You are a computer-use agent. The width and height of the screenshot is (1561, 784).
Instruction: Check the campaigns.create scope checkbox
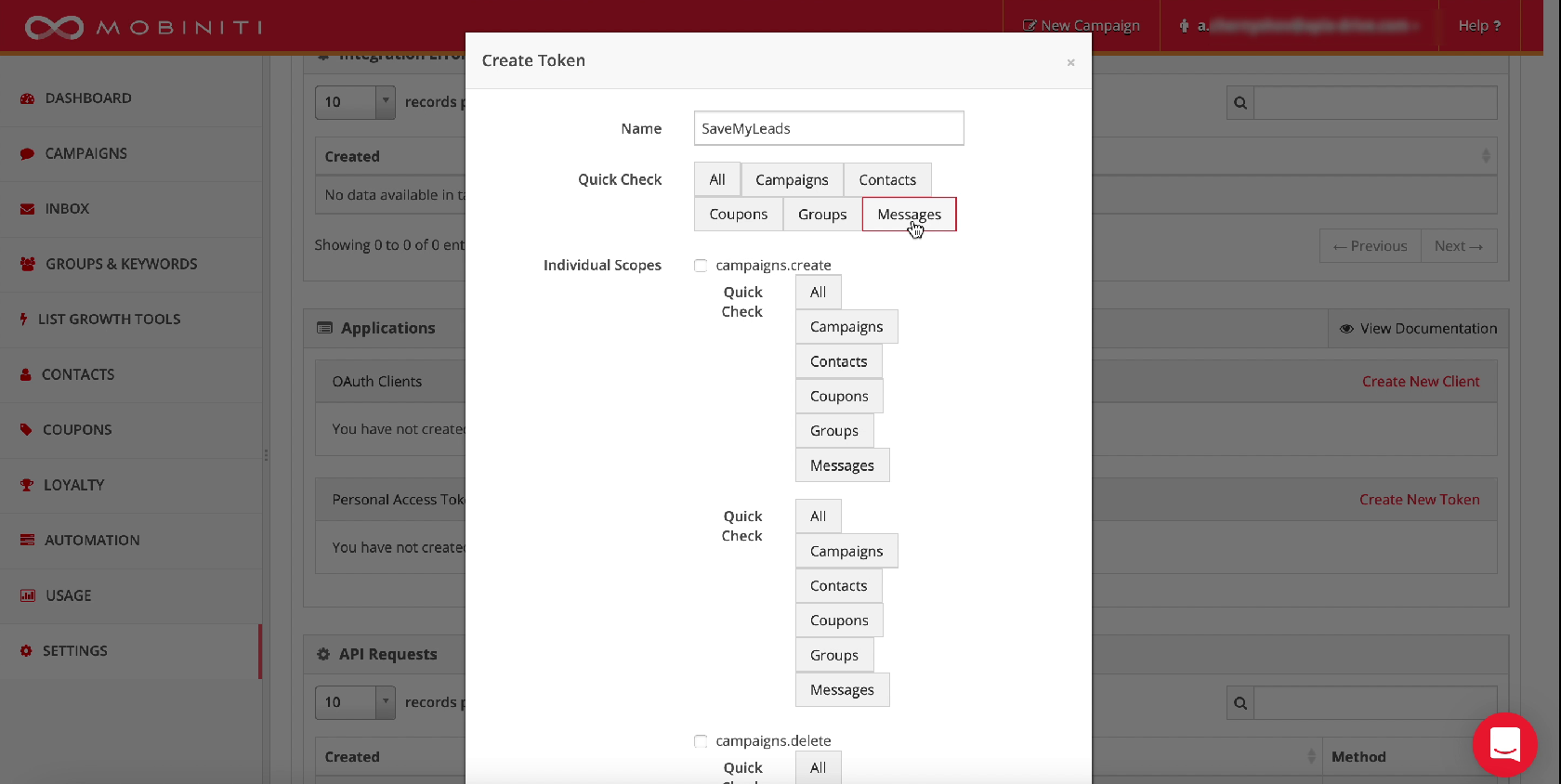pyautogui.click(x=701, y=266)
